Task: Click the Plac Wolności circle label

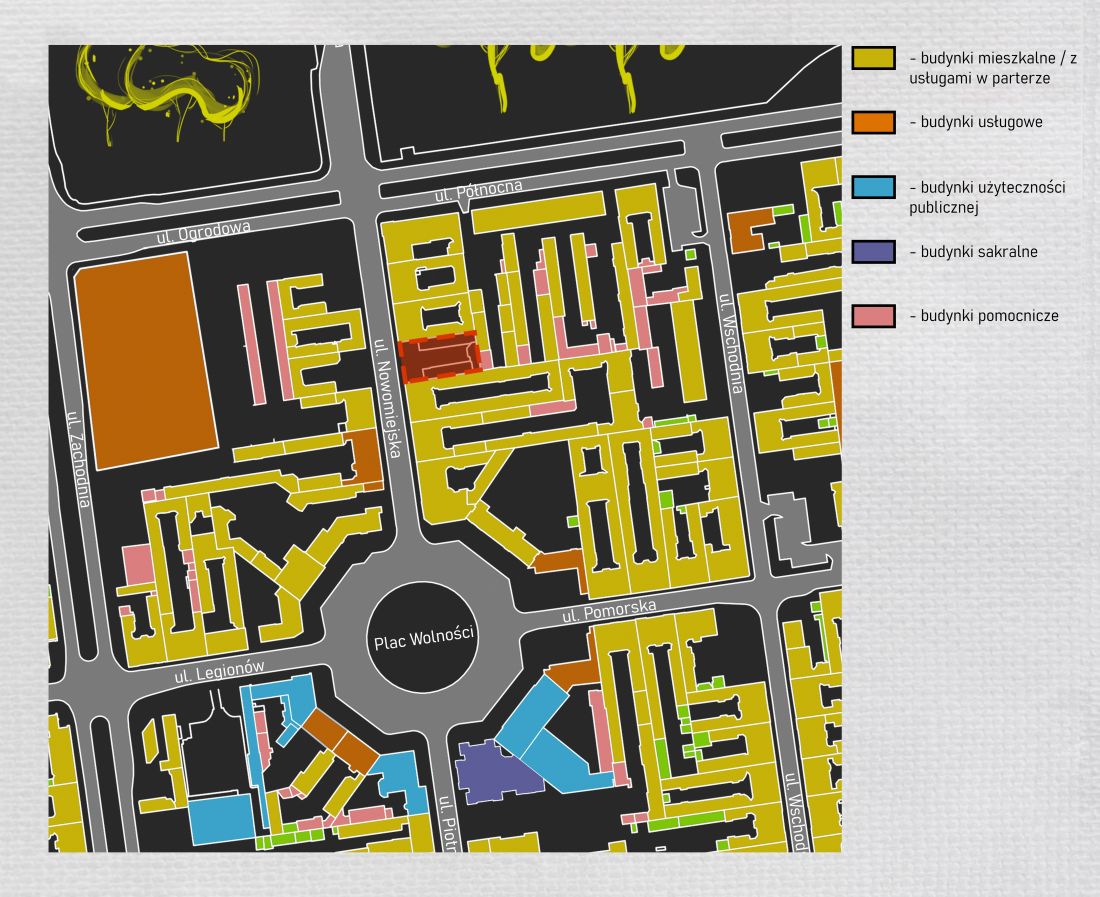Action: tap(424, 639)
